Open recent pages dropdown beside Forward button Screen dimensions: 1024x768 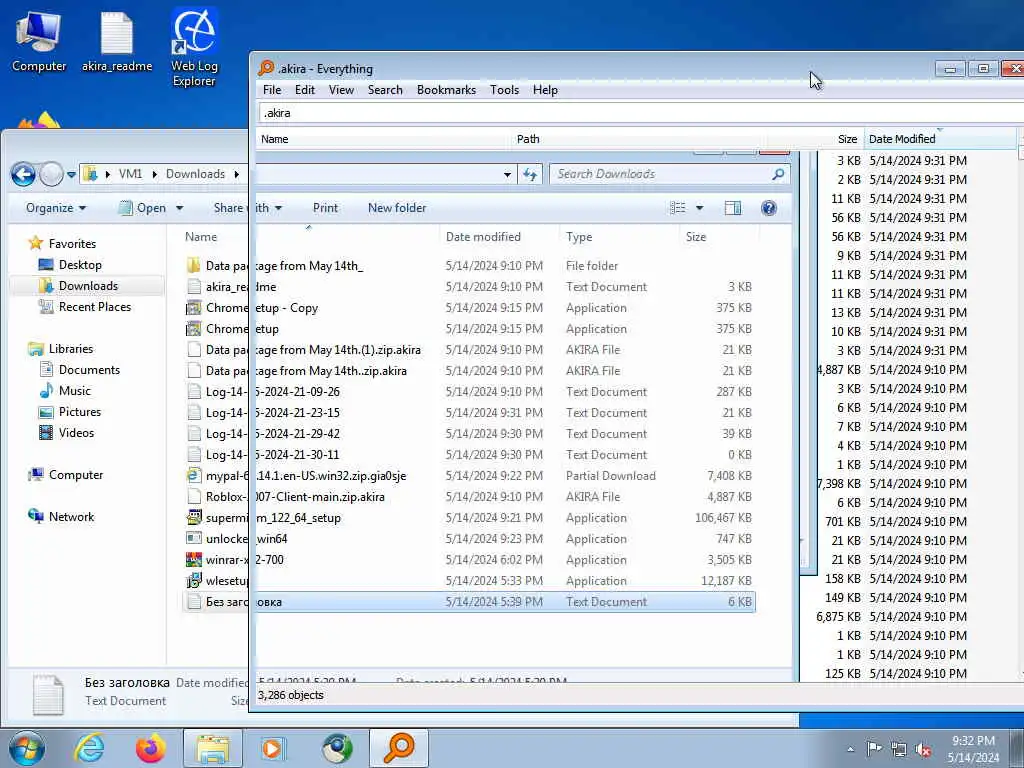pyautogui.click(x=71, y=175)
